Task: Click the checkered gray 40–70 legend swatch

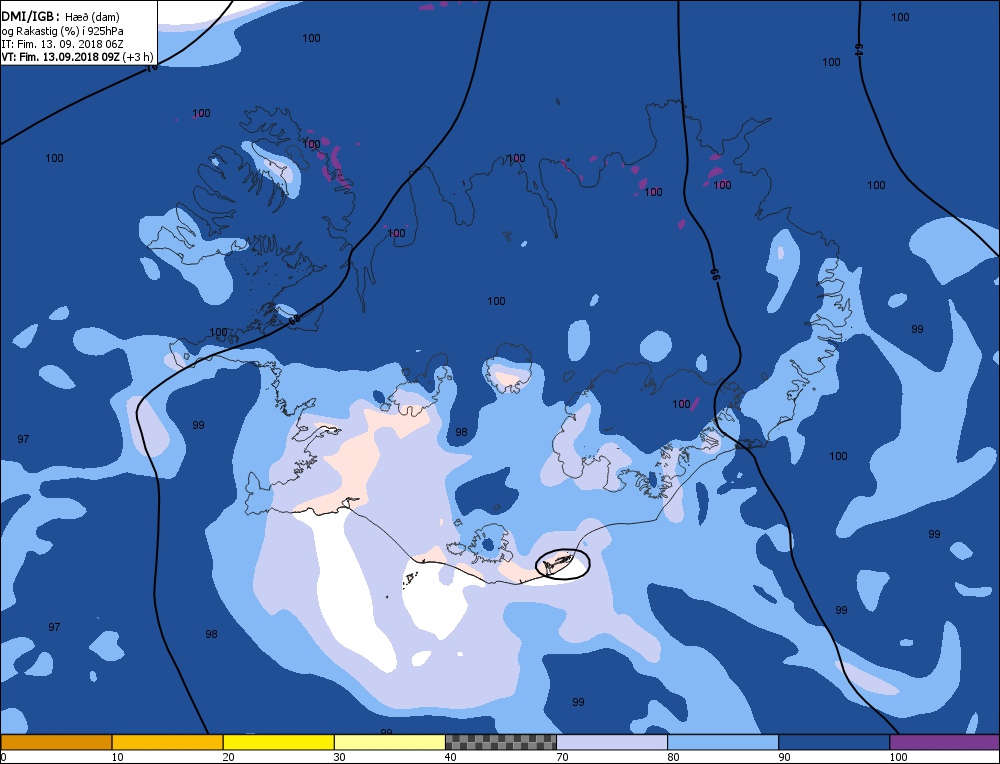Action: pyautogui.click(x=501, y=742)
